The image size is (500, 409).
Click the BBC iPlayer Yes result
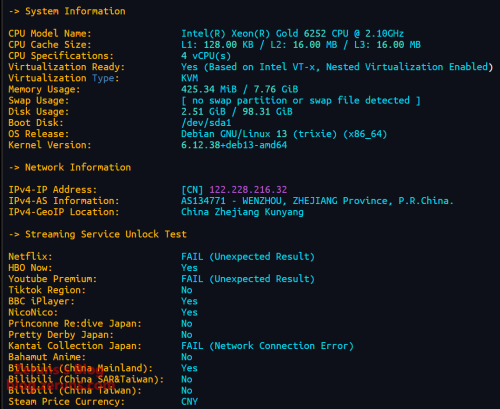tap(189, 301)
